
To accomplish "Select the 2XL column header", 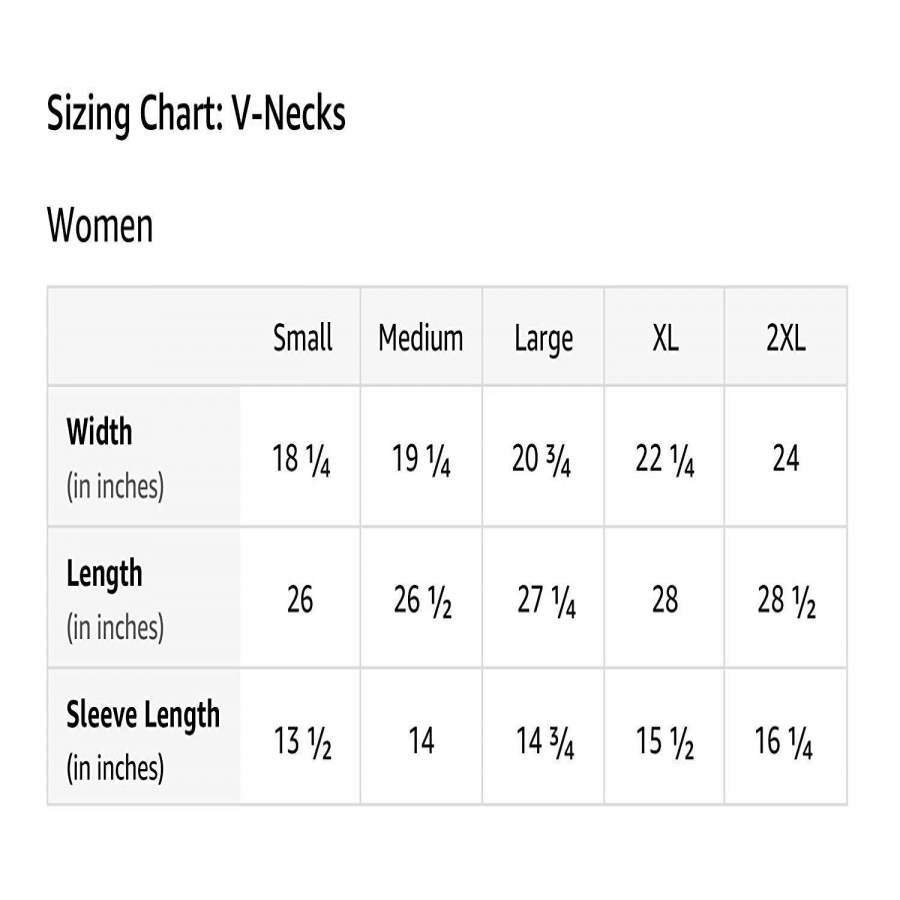I will 786,338.
